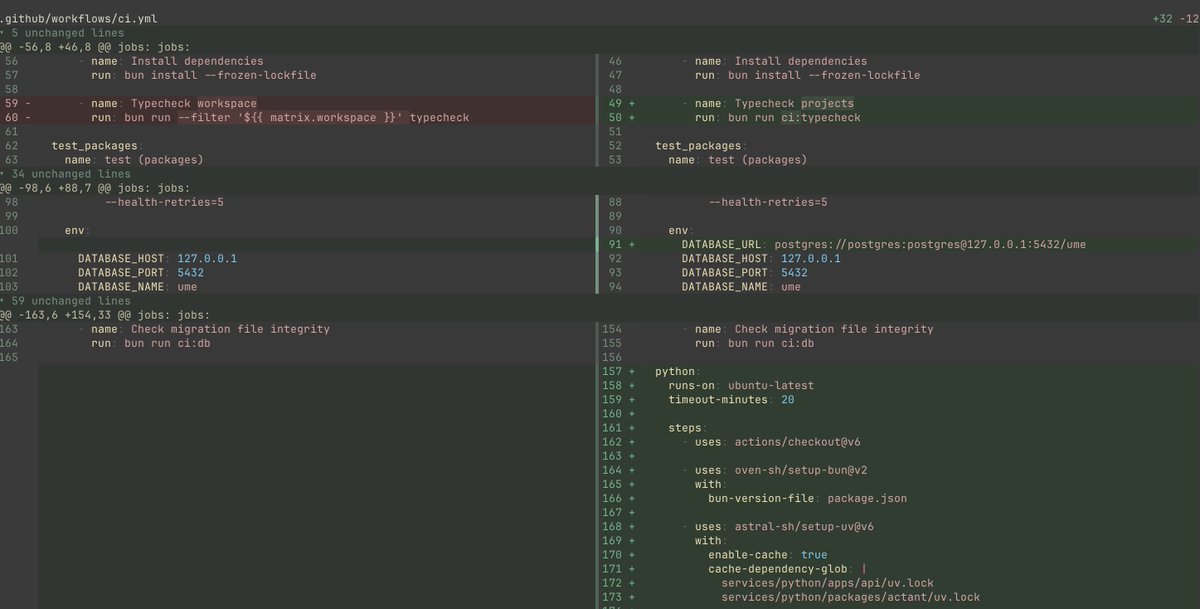The image size is (1200, 609).
Task: Click "enable-cache: true" line
Action: pyautogui.click(x=768, y=554)
